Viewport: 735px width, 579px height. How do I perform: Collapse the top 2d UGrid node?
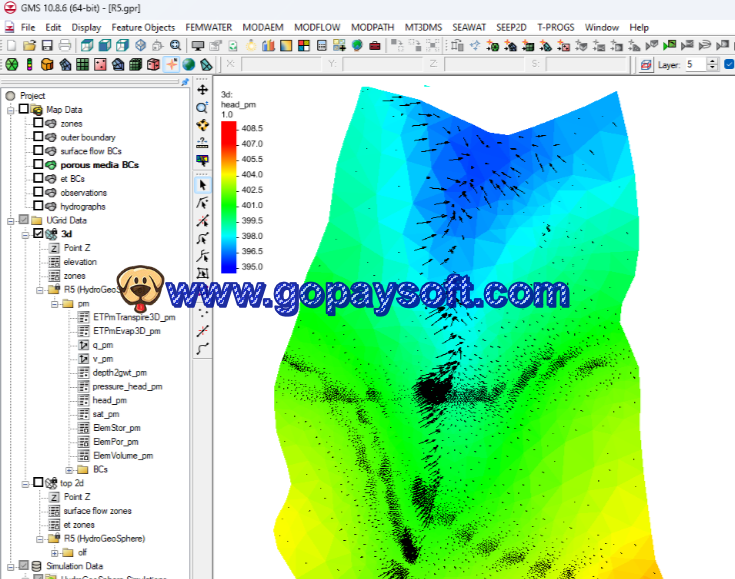point(25,484)
